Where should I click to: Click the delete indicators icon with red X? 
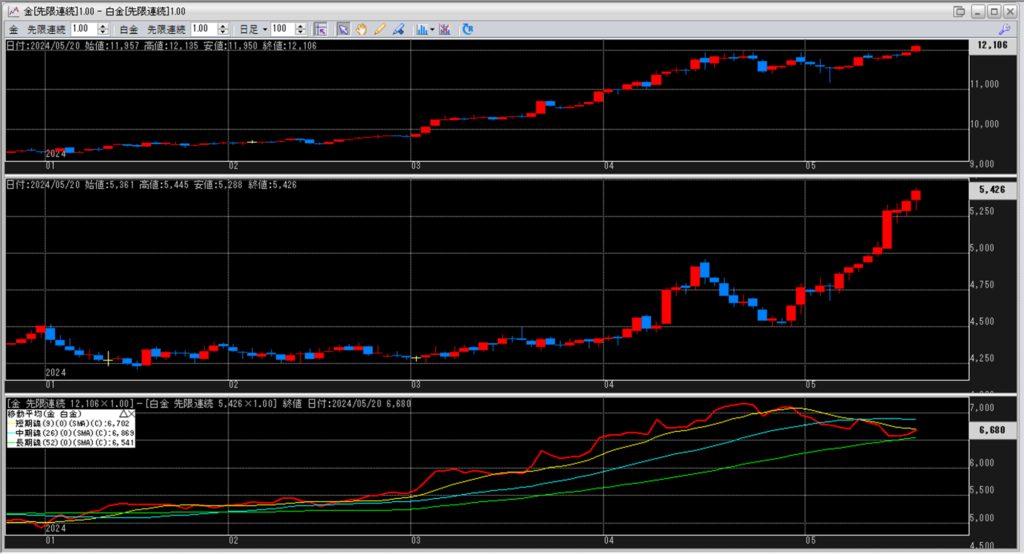pos(445,29)
